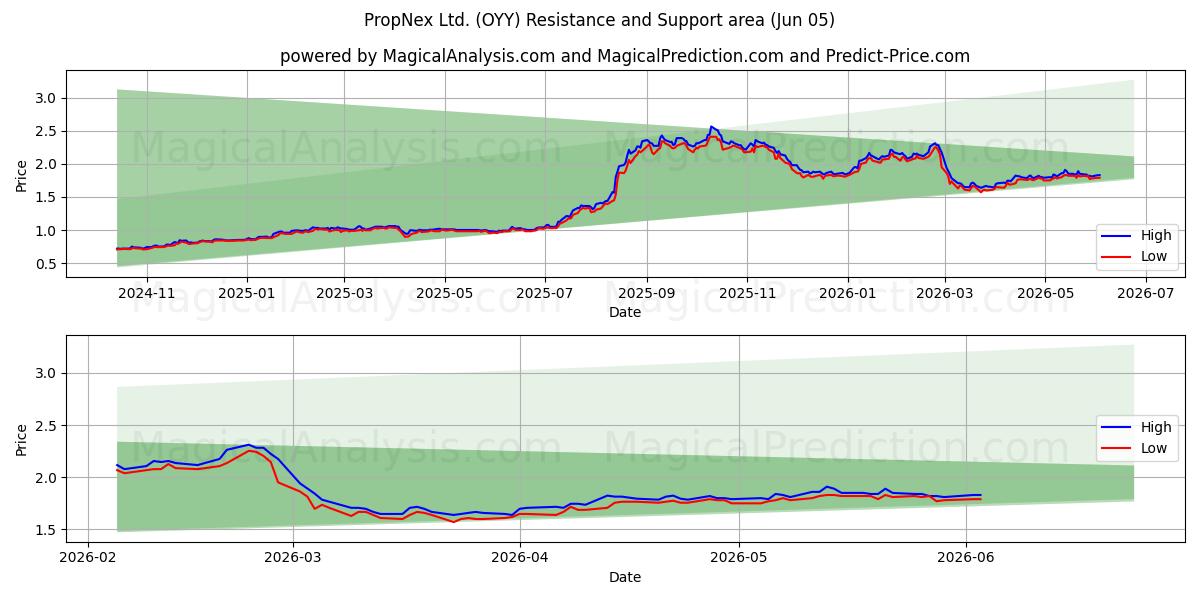Click the "2025-01" date tick label

coord(247,294)
